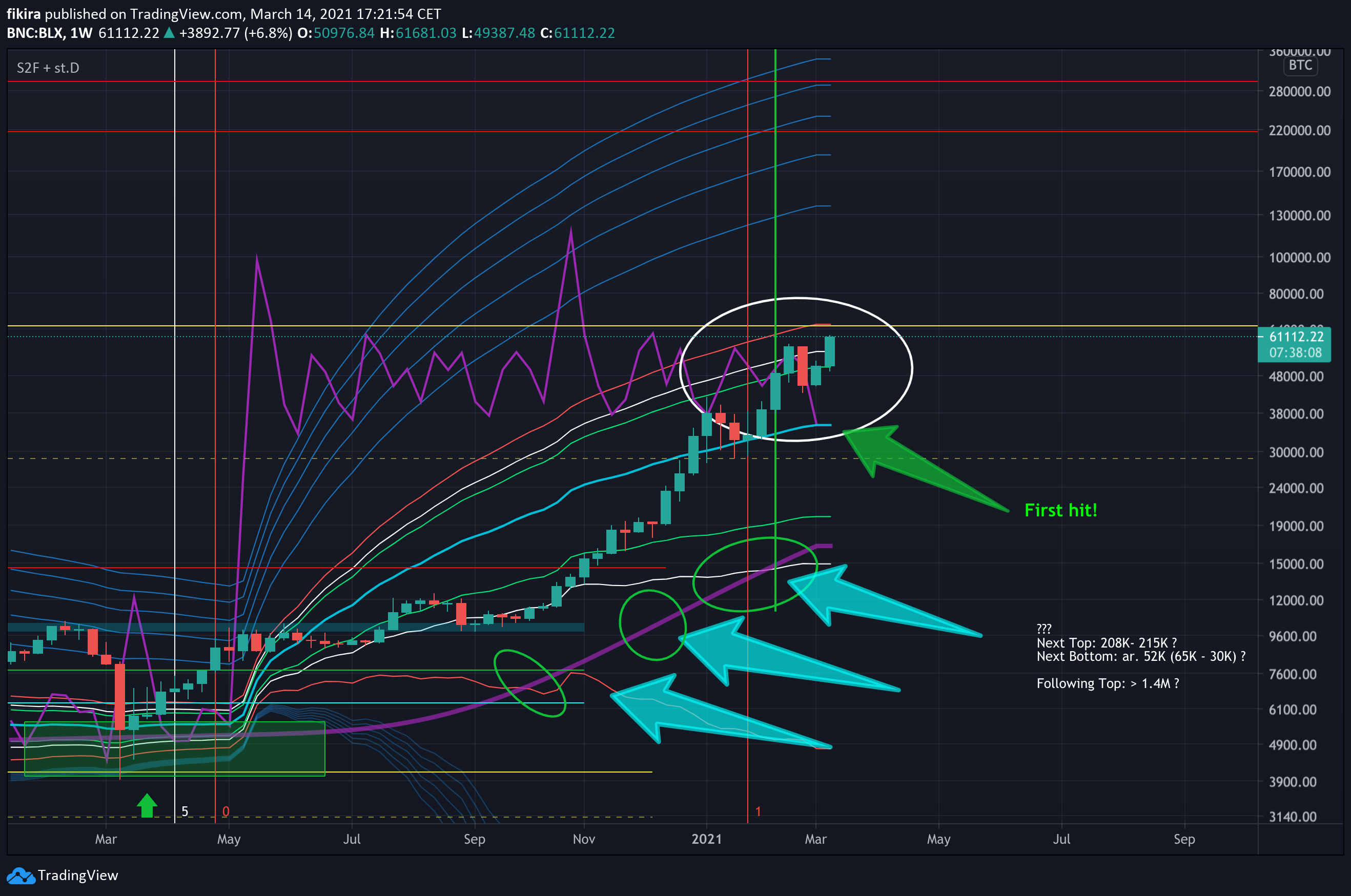Click the 24000.00 price axis label

pos(1296,488)
